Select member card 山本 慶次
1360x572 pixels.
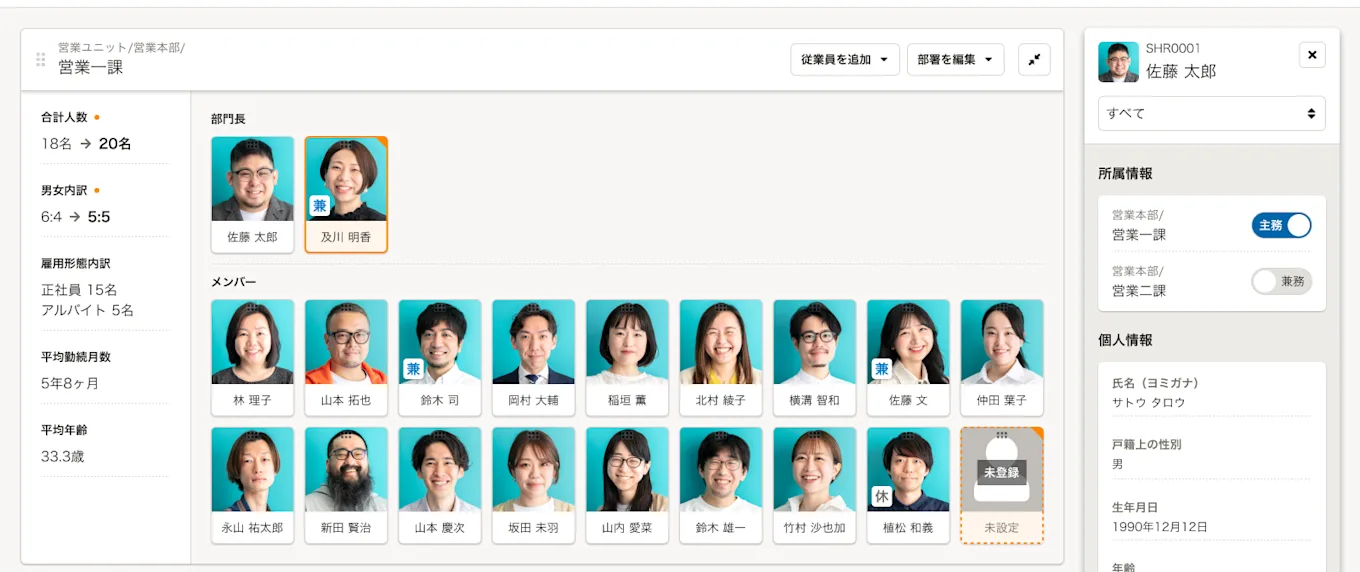point(440,485)
